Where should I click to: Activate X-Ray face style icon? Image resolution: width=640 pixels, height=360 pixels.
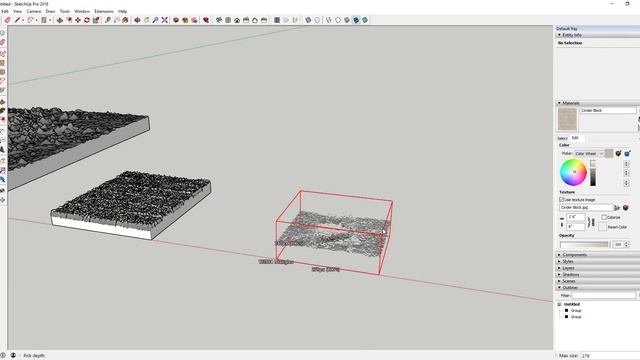pyautogui.click(x=308, y=20)
